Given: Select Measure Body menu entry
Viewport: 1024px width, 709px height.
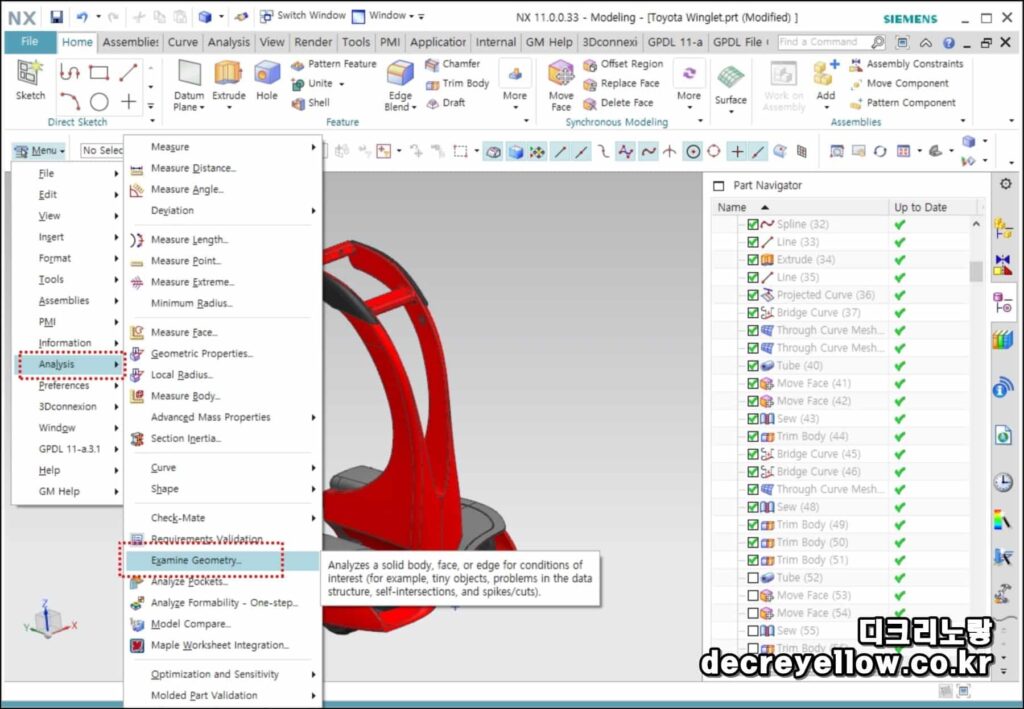Looking at the screenshot, I should (222, 396).
